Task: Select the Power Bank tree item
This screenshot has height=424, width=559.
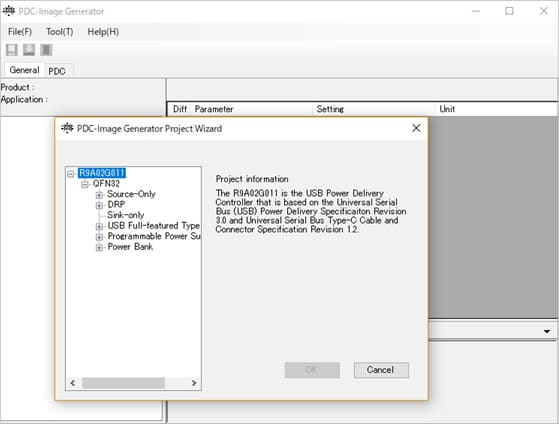Action: 130,246
